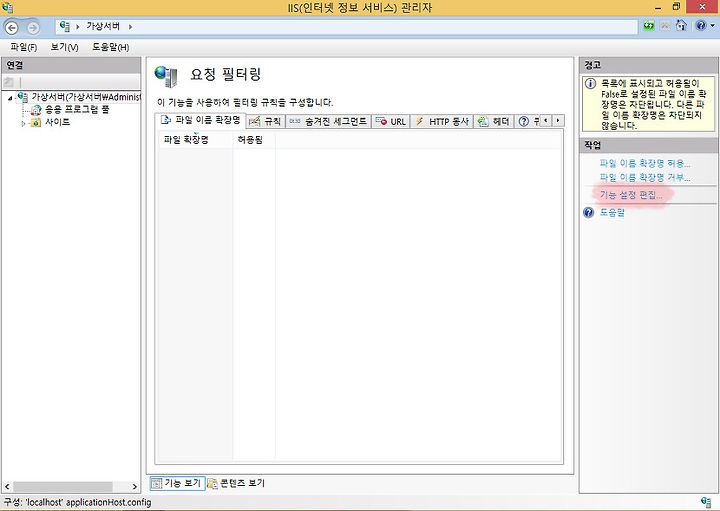Screen dimensions: 720x511
Task: Open the 도움말(H) menu
Action: (x=111, y=47)
